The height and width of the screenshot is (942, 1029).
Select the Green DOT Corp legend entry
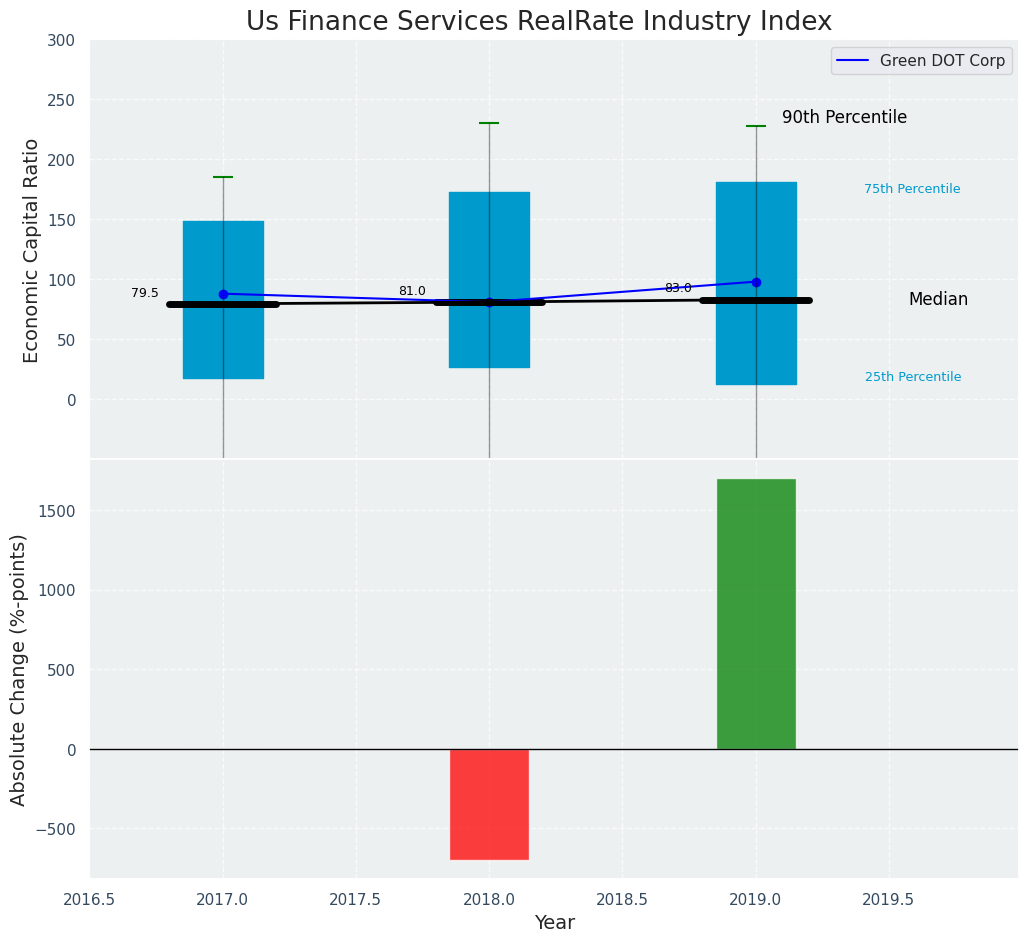[x=942, y=61]
